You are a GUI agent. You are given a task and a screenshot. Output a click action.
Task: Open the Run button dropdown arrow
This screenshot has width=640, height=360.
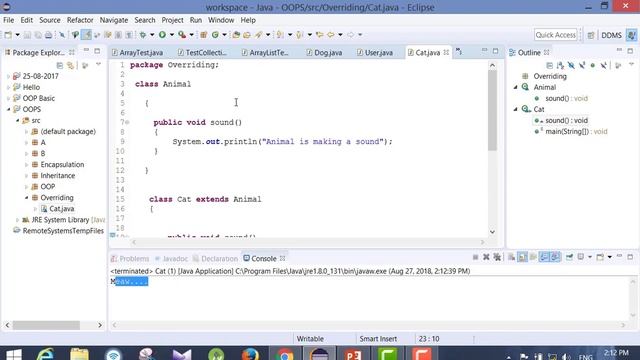point(172,35)
